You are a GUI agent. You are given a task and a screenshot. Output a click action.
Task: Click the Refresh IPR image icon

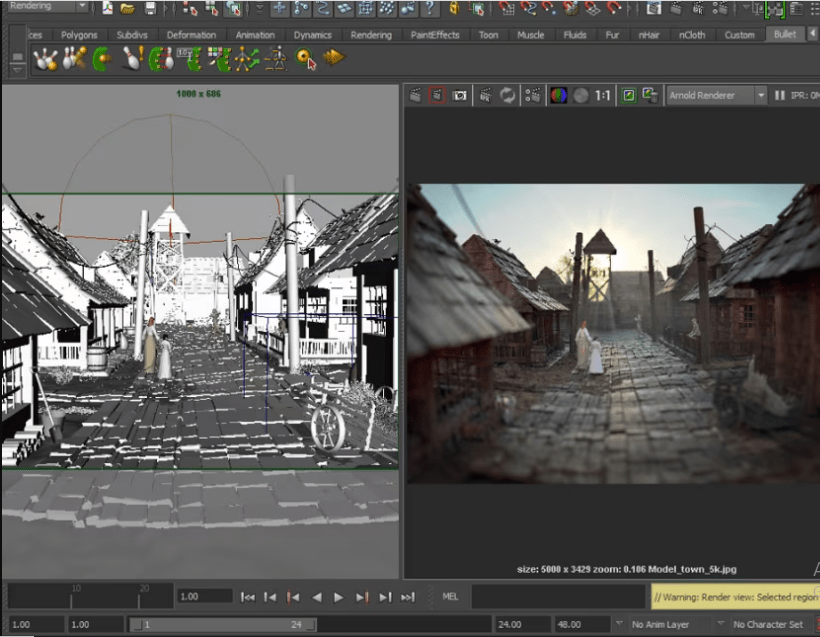click(x=508, y=96)
